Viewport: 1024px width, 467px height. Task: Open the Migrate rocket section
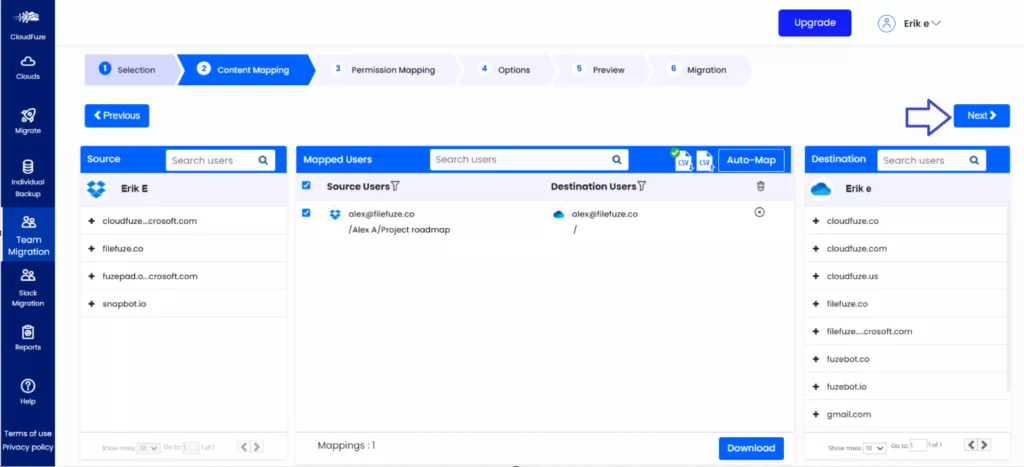coord(27,121)
